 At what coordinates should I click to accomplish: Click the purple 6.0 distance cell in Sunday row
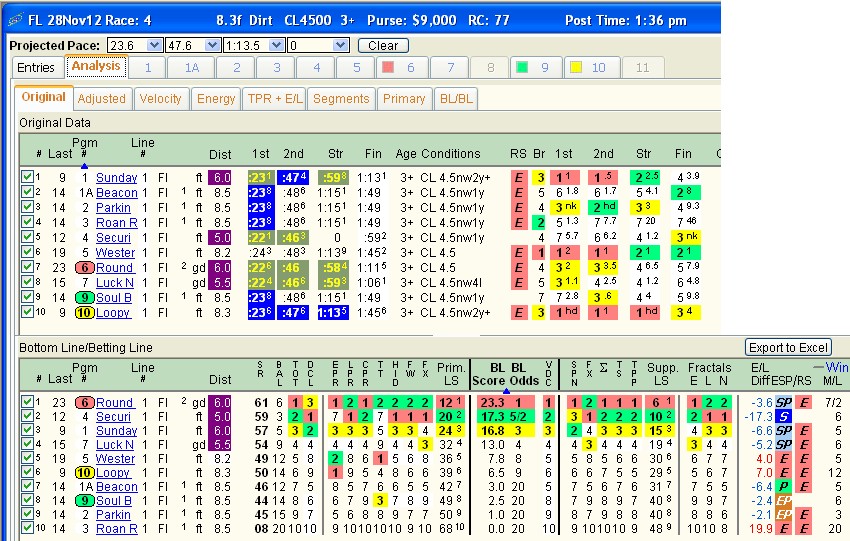(x=222, y=177)
